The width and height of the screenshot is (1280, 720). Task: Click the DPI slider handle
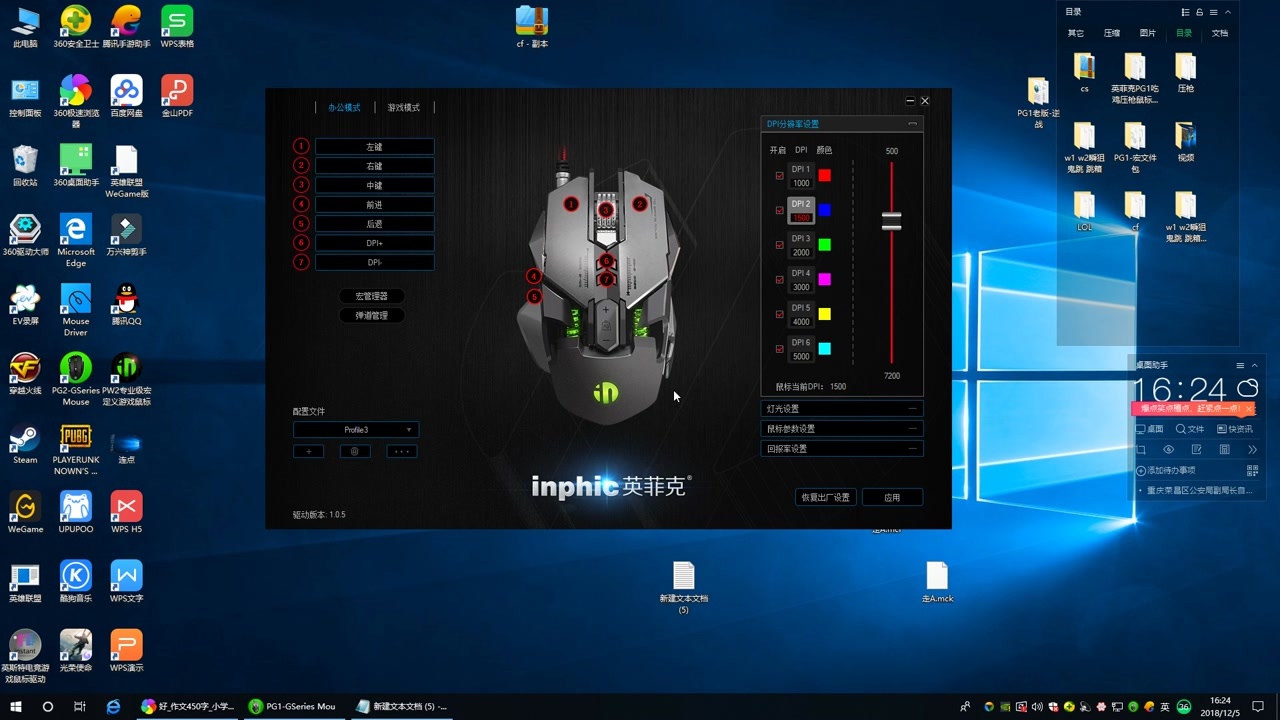coord(891,221)
